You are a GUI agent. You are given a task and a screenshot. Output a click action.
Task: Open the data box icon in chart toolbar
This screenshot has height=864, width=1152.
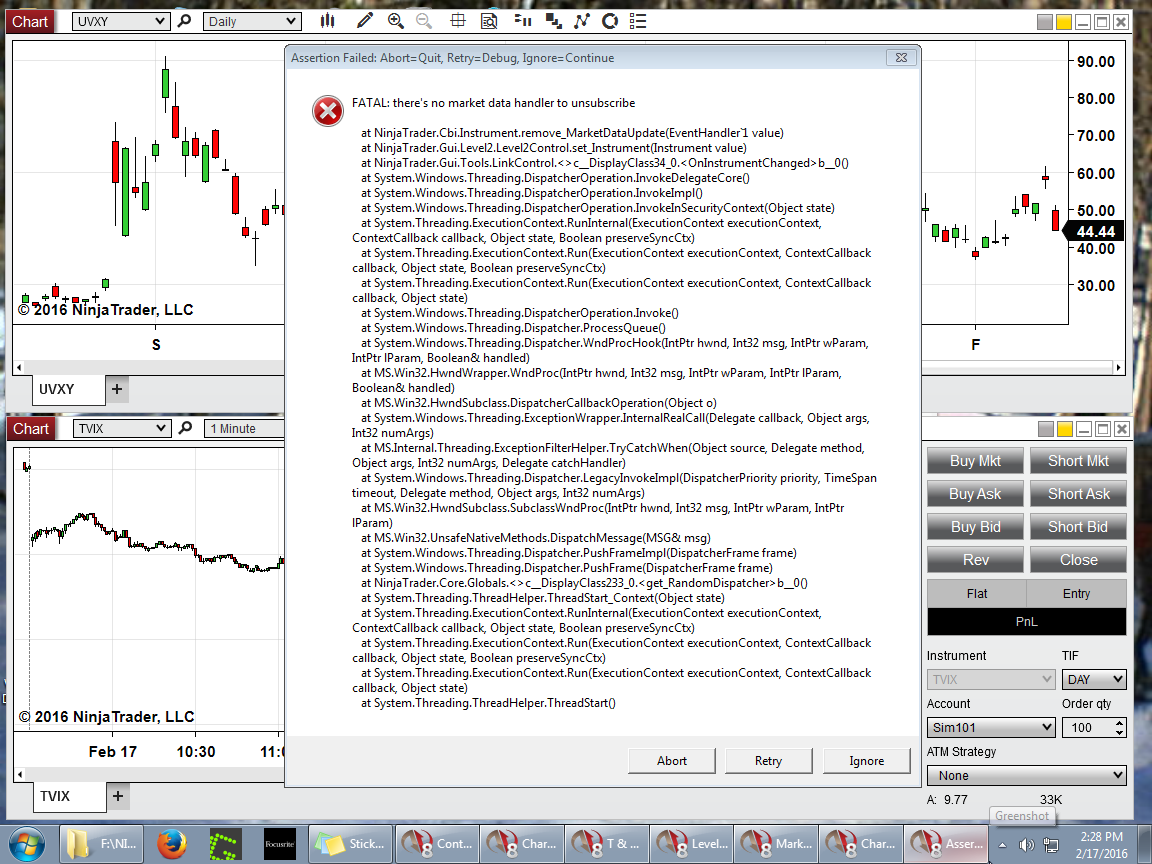489,21
